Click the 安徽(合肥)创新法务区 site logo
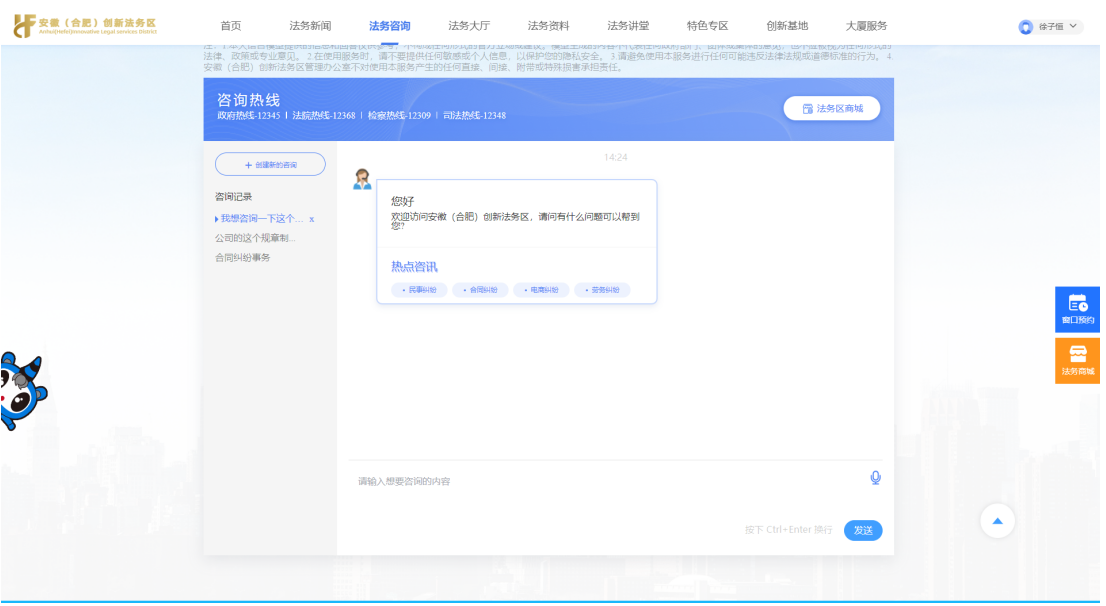This screenshot has width=1106, height=606. point(85,26)
